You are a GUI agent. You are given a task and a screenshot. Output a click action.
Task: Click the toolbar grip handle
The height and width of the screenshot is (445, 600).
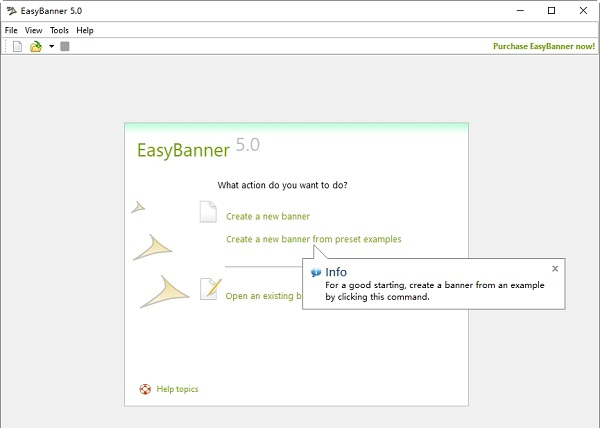[x=6, y=47]
